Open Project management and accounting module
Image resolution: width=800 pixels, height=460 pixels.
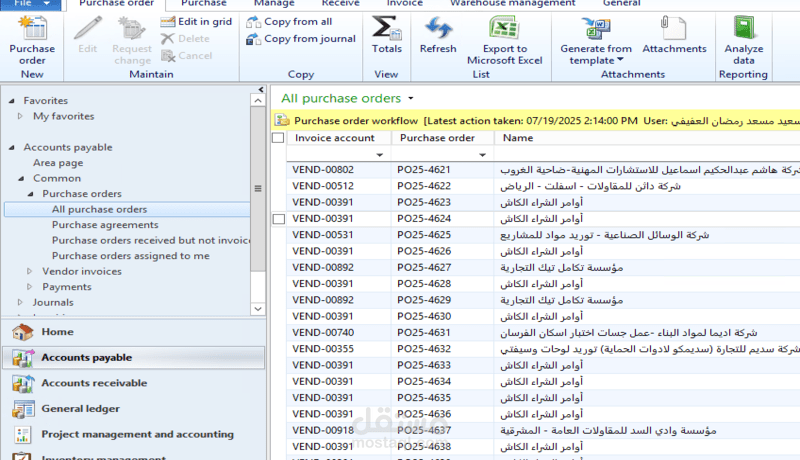pos(134,434)
